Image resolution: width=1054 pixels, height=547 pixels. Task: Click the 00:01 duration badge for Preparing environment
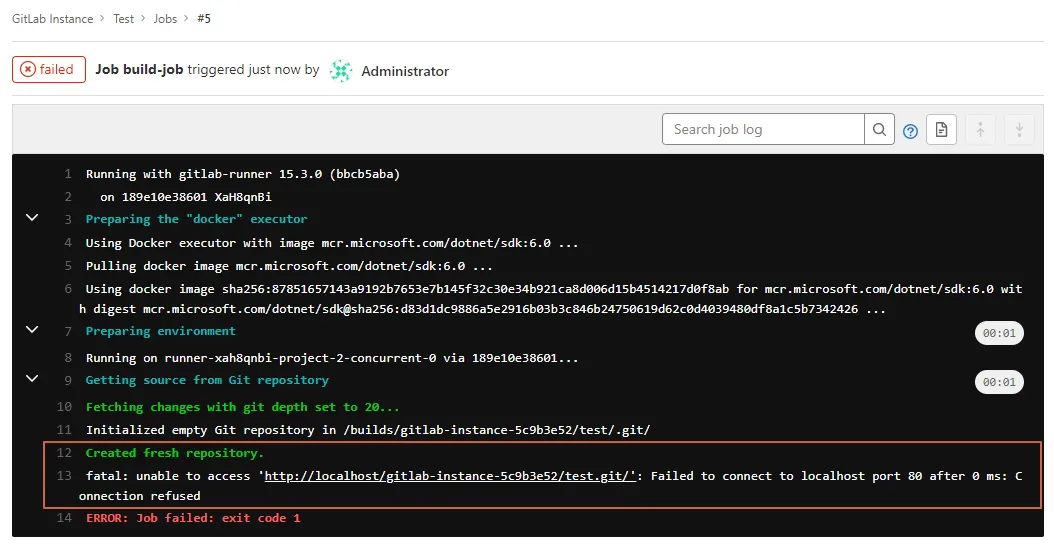pyautogui.click(x=999, y=333)
